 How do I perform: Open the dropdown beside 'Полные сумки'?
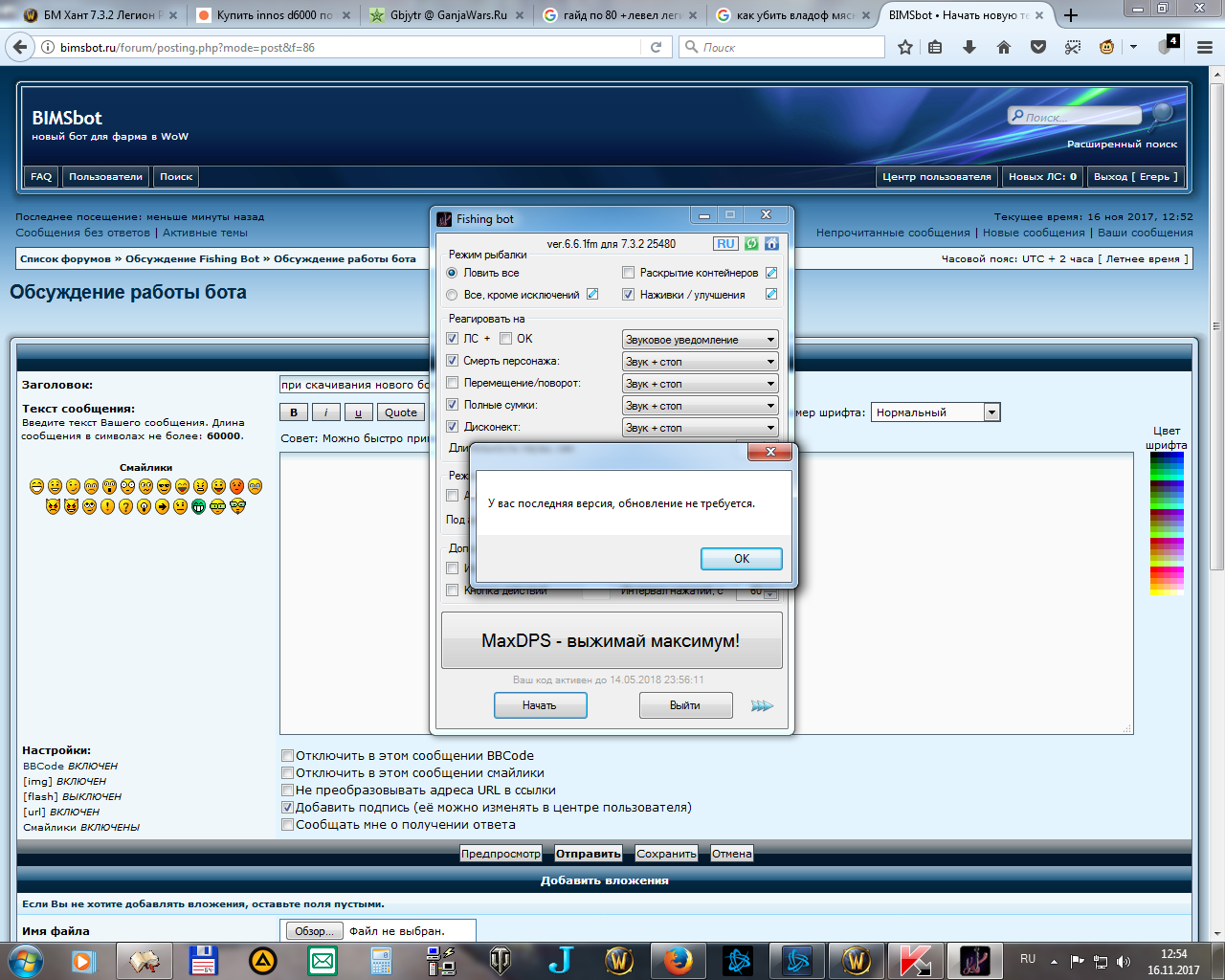[x=700, y=406]
